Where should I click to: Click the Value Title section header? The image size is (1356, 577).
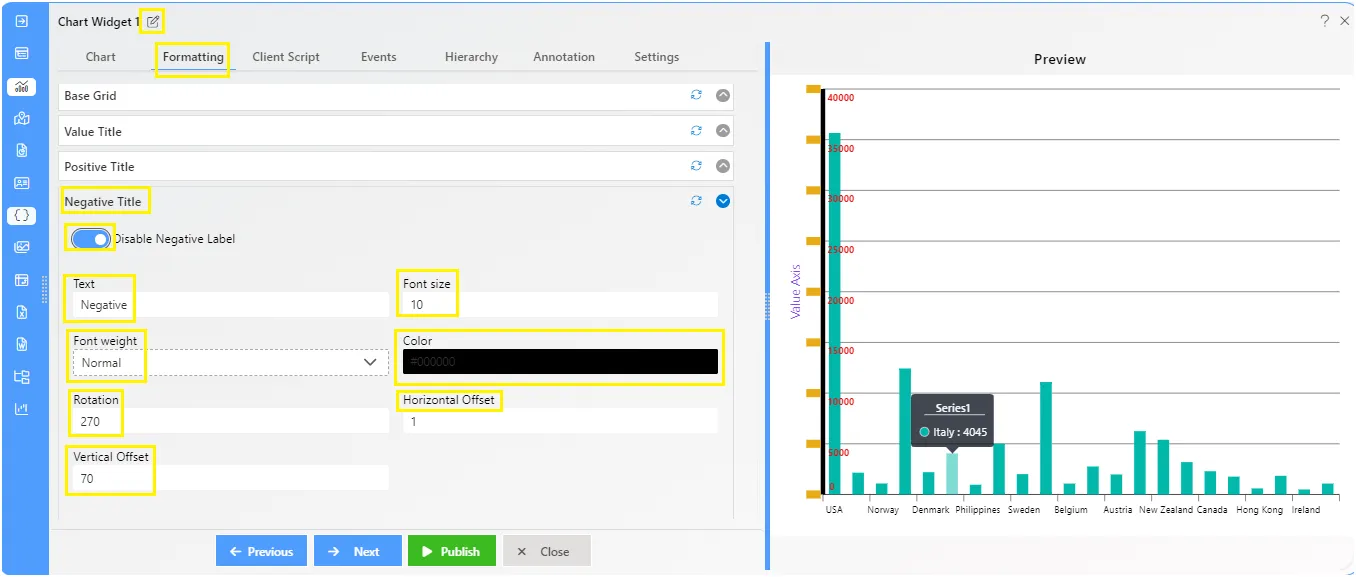click(x=396, y=131)
